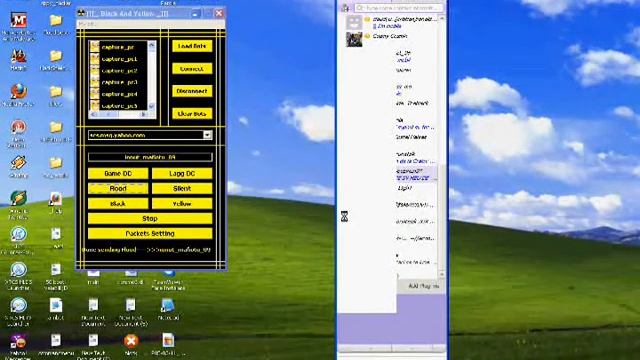Click the Black button
The image size is (640, 360).
[x=118, y=204]
